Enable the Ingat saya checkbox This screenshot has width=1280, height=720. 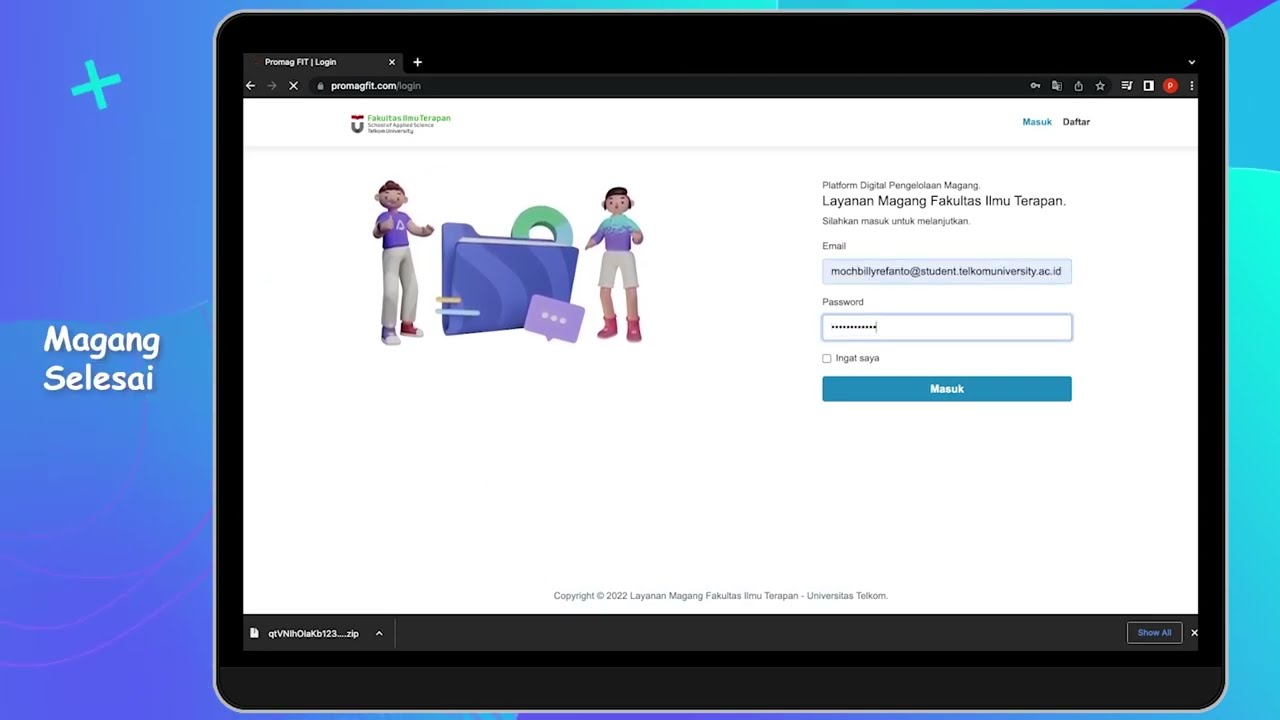point(827,358)
